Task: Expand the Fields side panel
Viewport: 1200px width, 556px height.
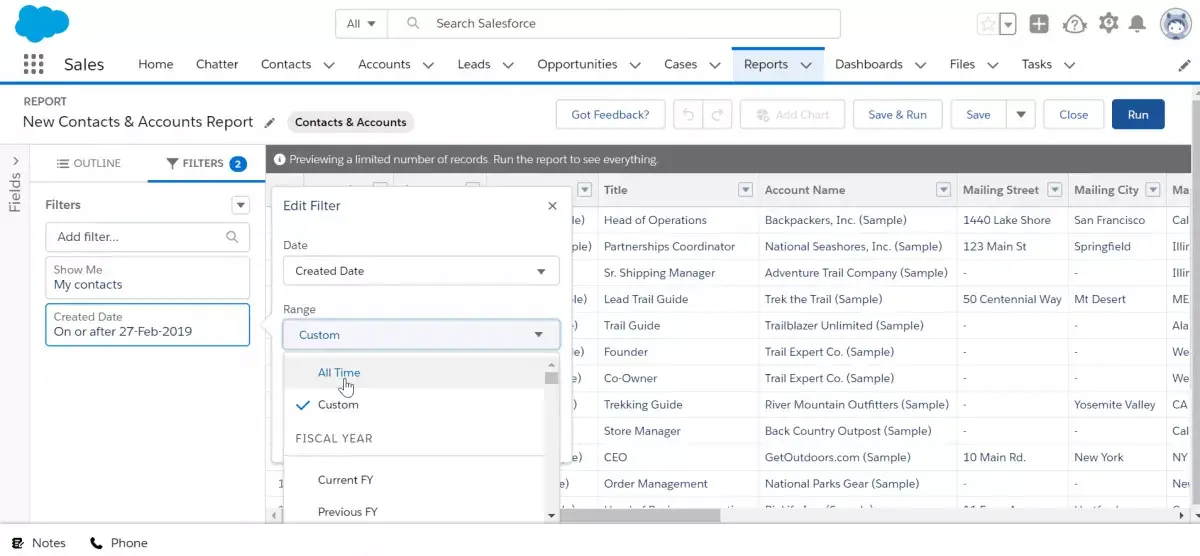Action: click(x=15, y=161)
